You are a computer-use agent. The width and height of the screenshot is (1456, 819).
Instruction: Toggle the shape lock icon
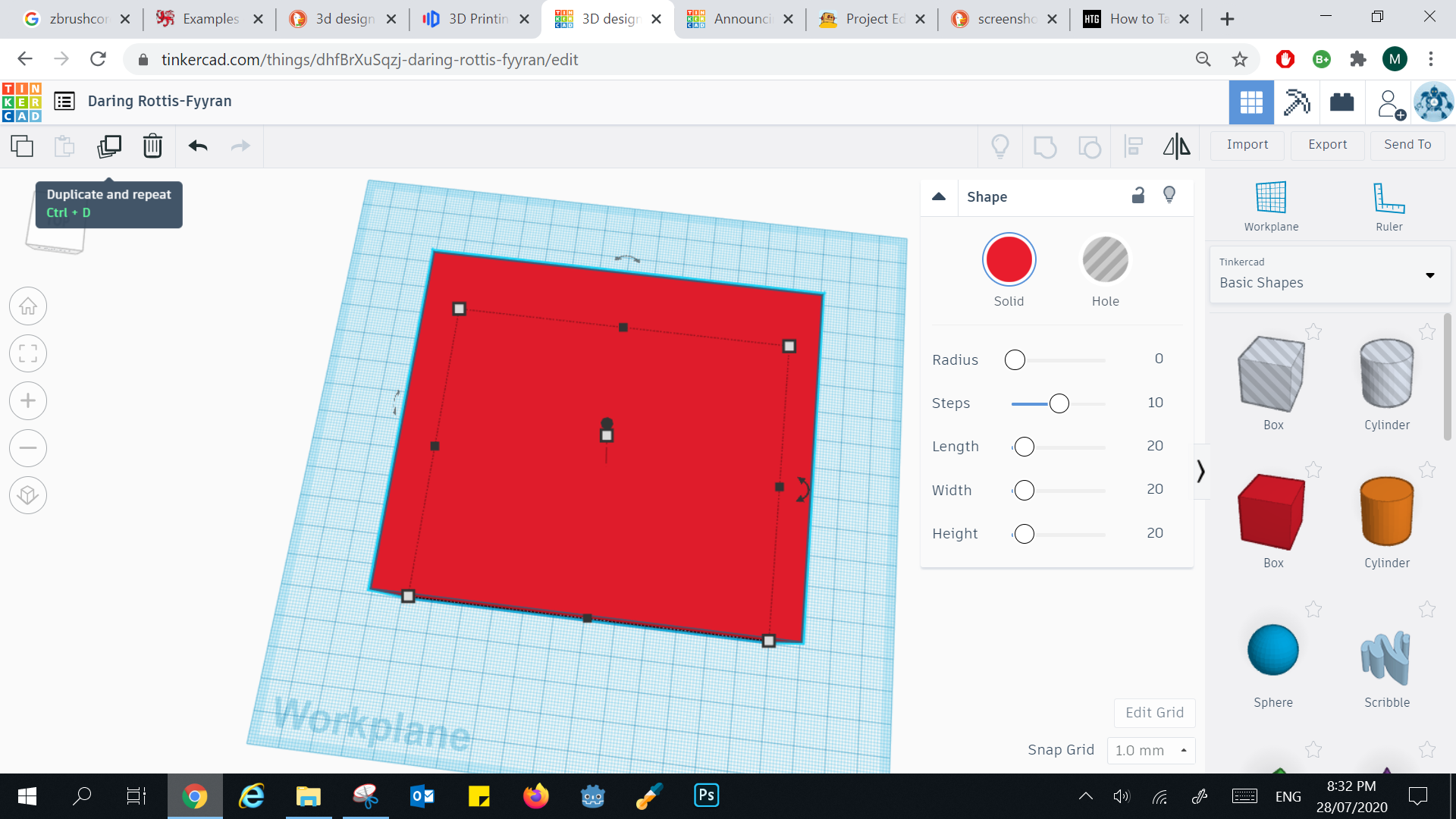pos(1137,196)
